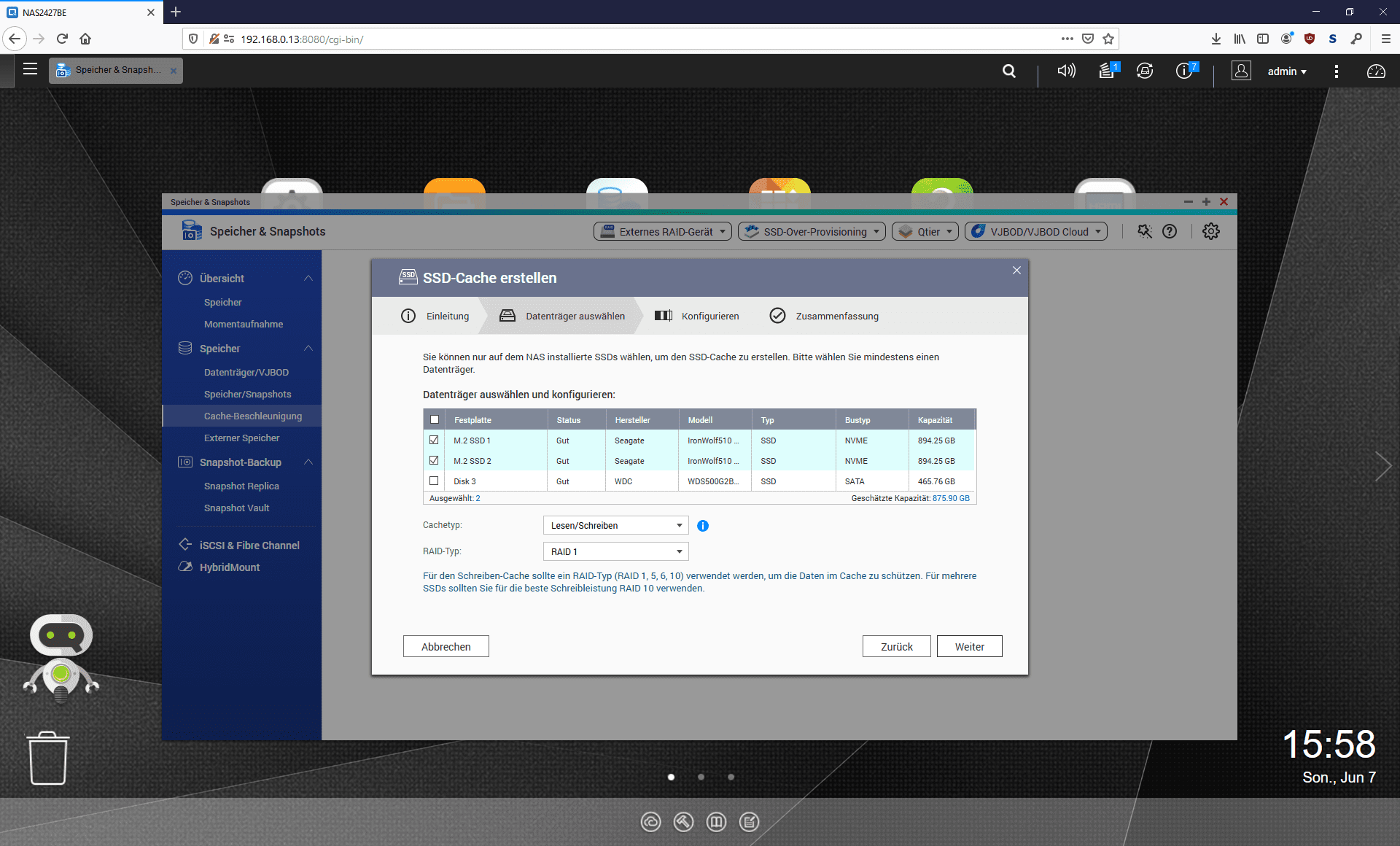Click the info icon next to Cachetyp
This screenshot has width=1400, height=846.
click(x=703, y=525)
